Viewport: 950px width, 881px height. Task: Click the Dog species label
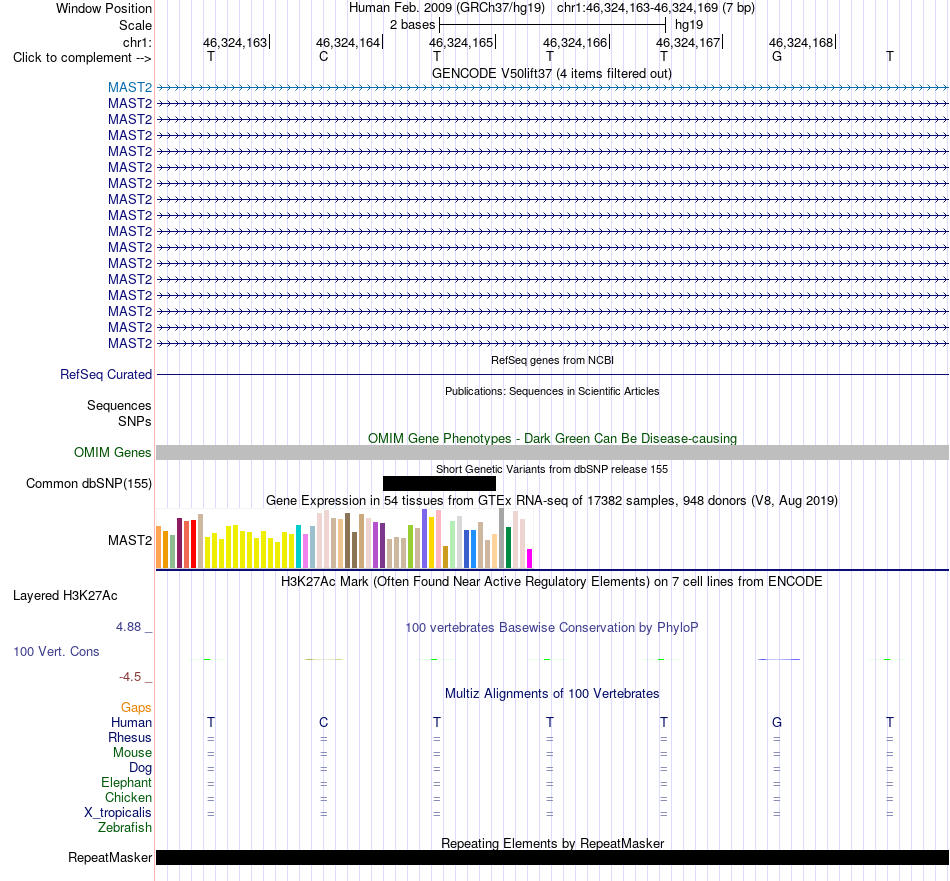[x=140, y=768]
